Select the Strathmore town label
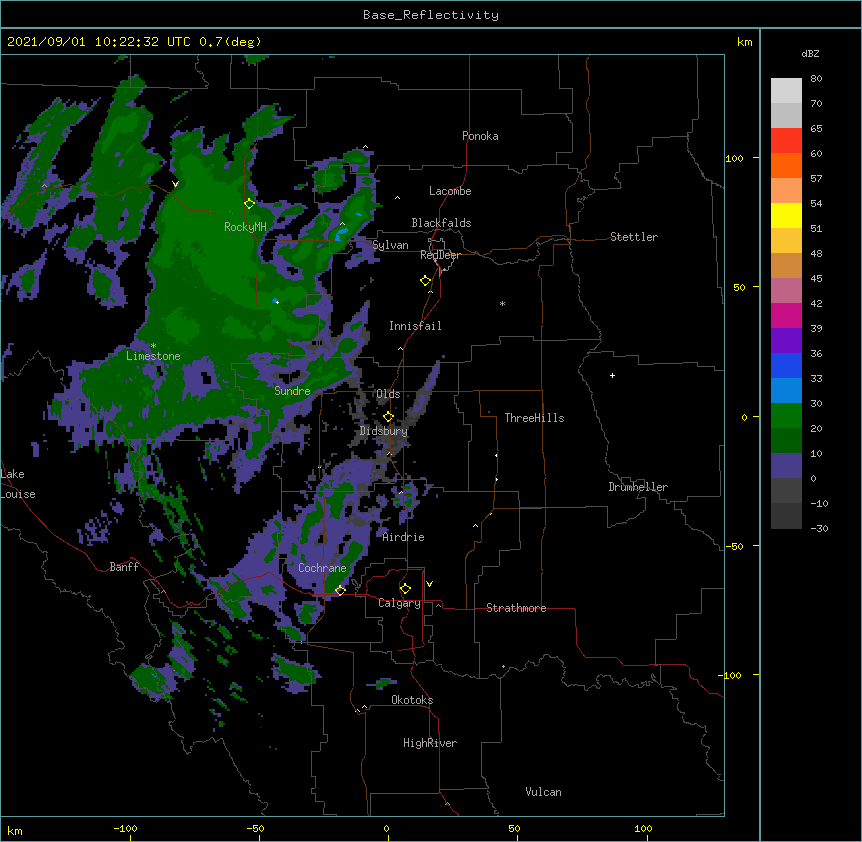862x842 pixels. (x=516, y=608)
